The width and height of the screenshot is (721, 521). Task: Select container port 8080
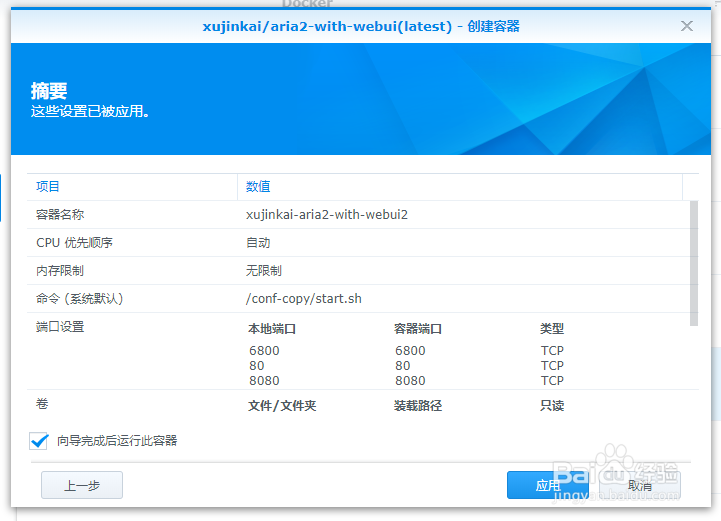tap(410, 381)
